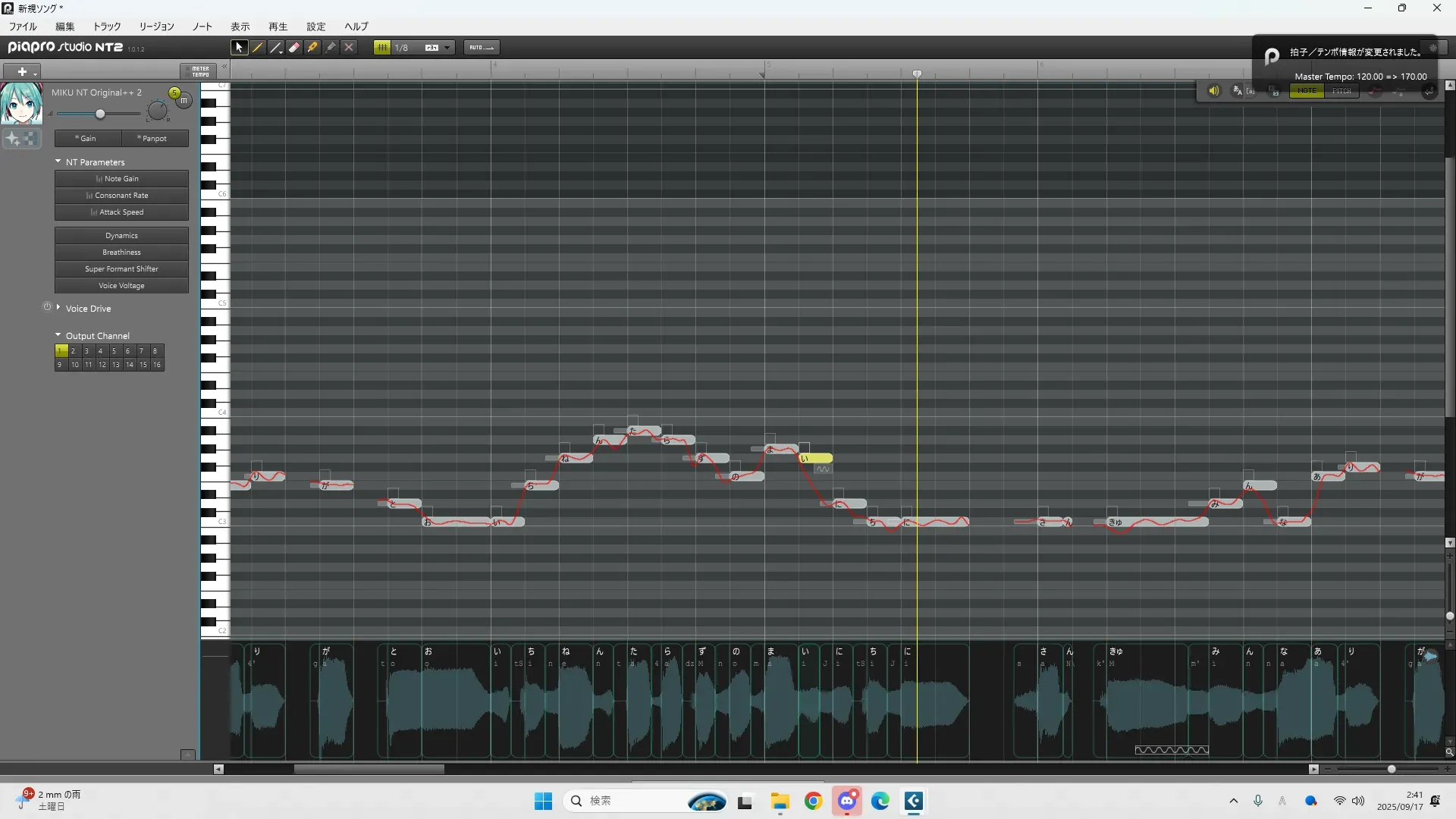
Task: Mute the MIKU NT track
Action: click(x=184, y=100)
